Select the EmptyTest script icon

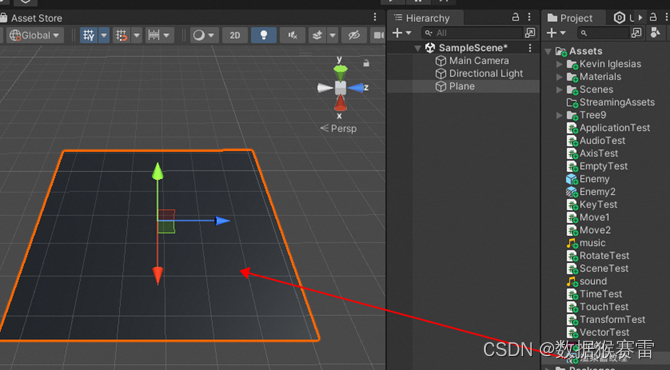(572, 167)
